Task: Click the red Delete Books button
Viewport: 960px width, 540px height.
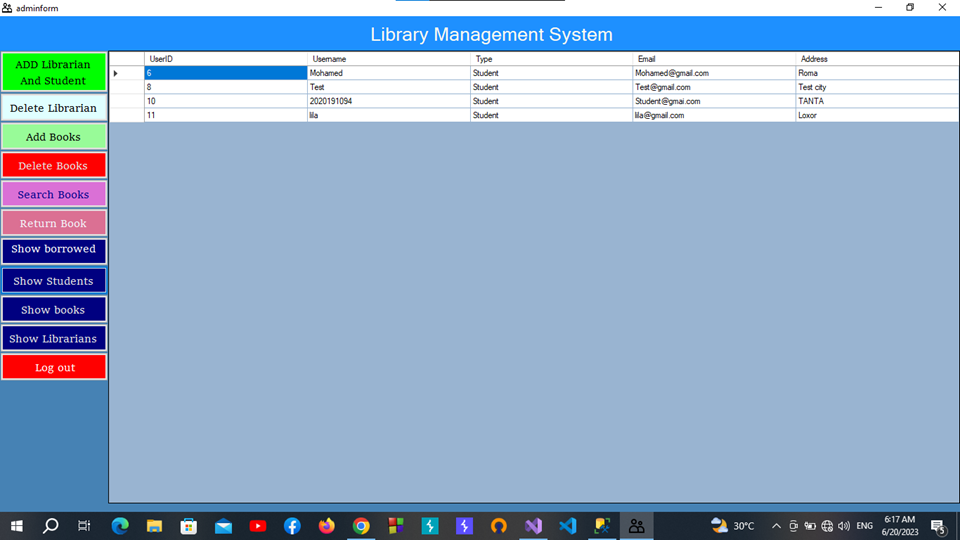Action: pyautogui.click(x=53, y=165)
